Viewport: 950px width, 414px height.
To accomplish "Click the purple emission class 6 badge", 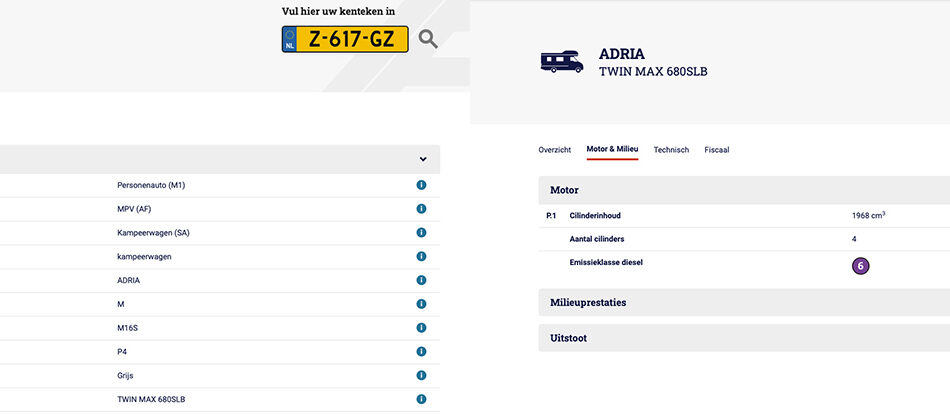I will coord(860,266).
